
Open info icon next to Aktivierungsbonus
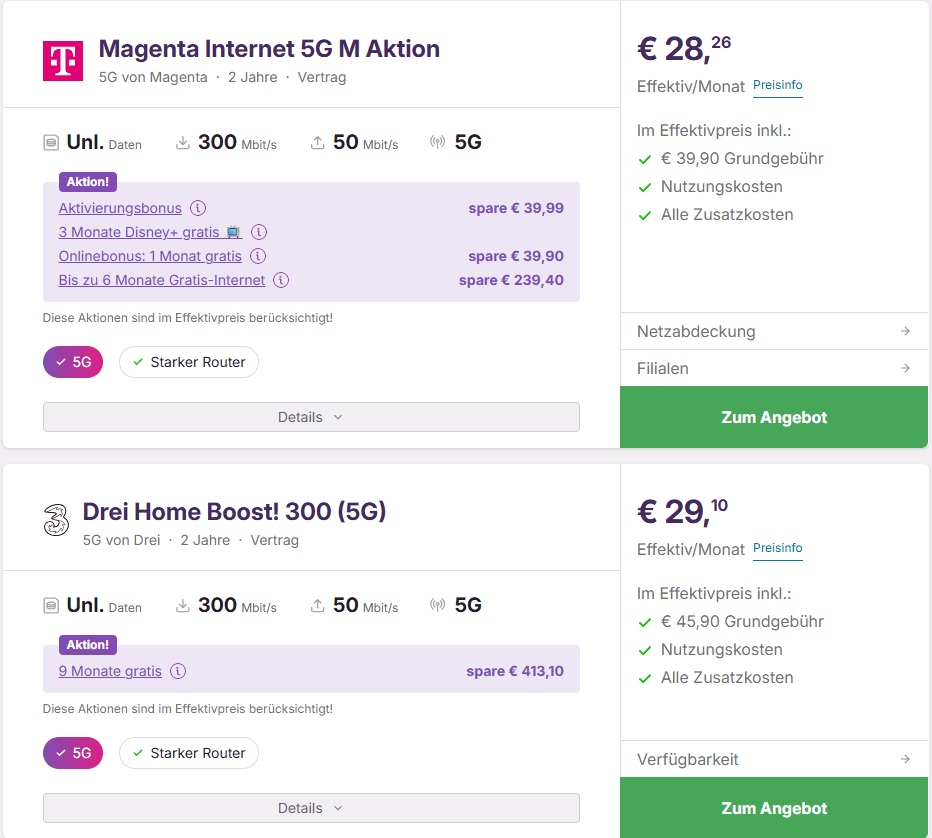click(198, 208)
